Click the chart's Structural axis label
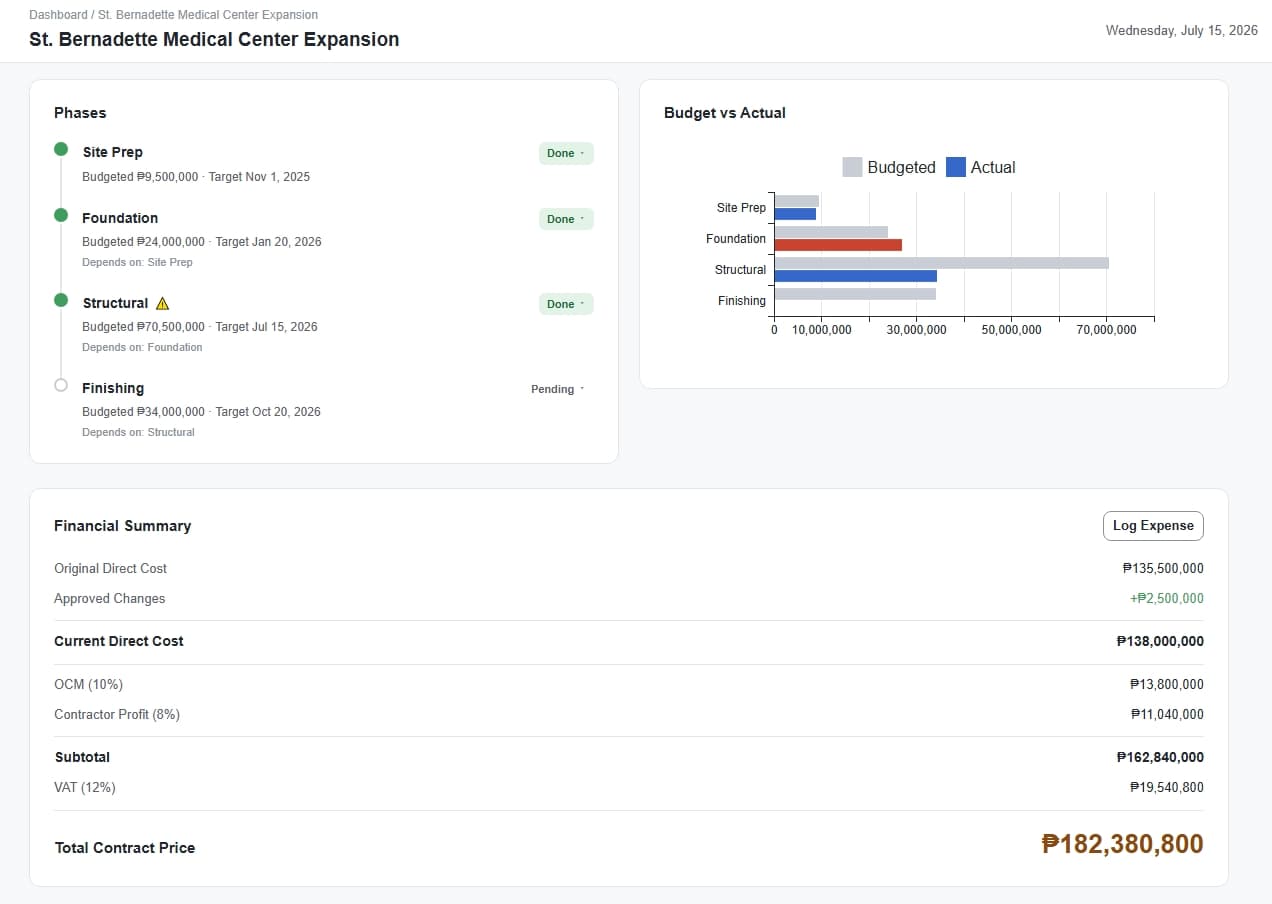 tap(740, 270)
